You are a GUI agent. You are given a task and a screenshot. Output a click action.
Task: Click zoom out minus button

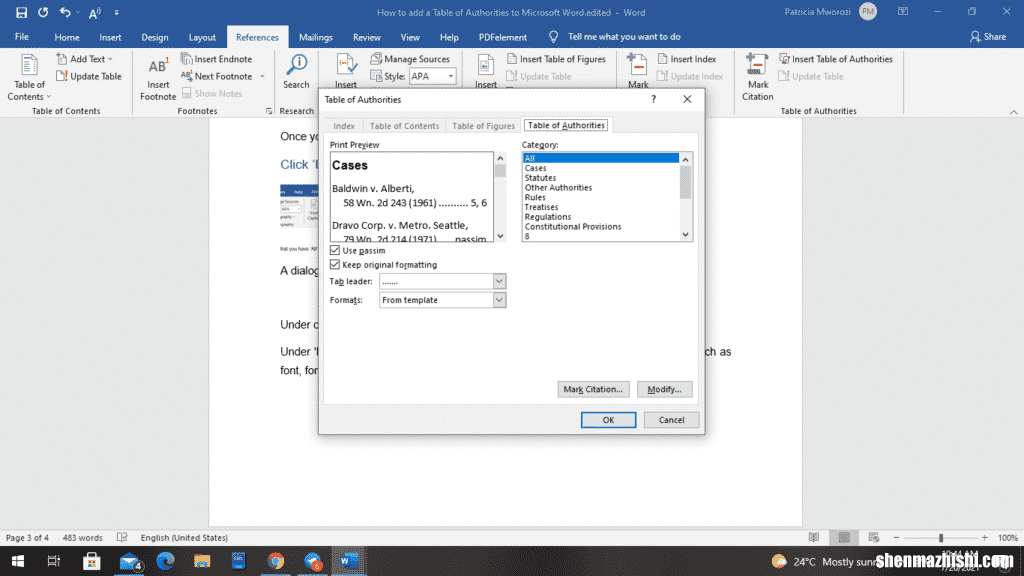(896, 537)
